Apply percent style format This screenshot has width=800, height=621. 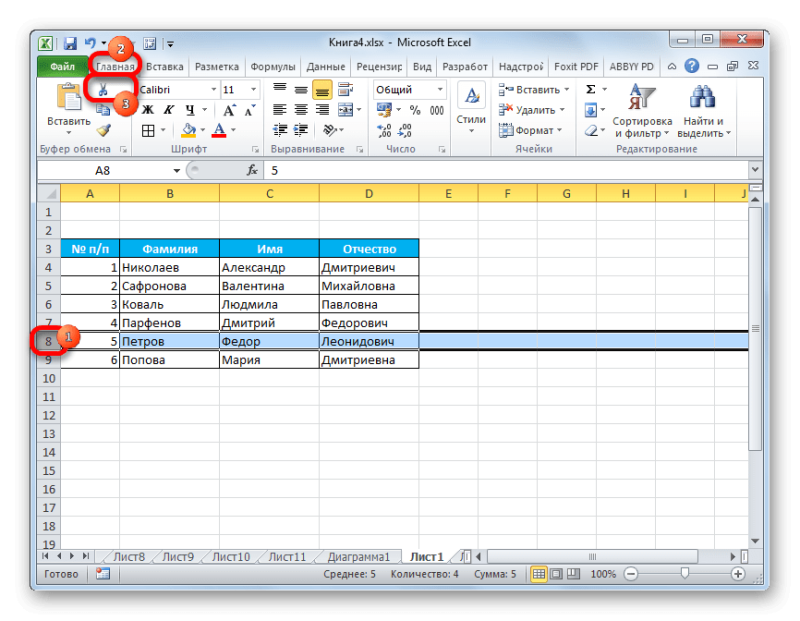click(415, 110)
